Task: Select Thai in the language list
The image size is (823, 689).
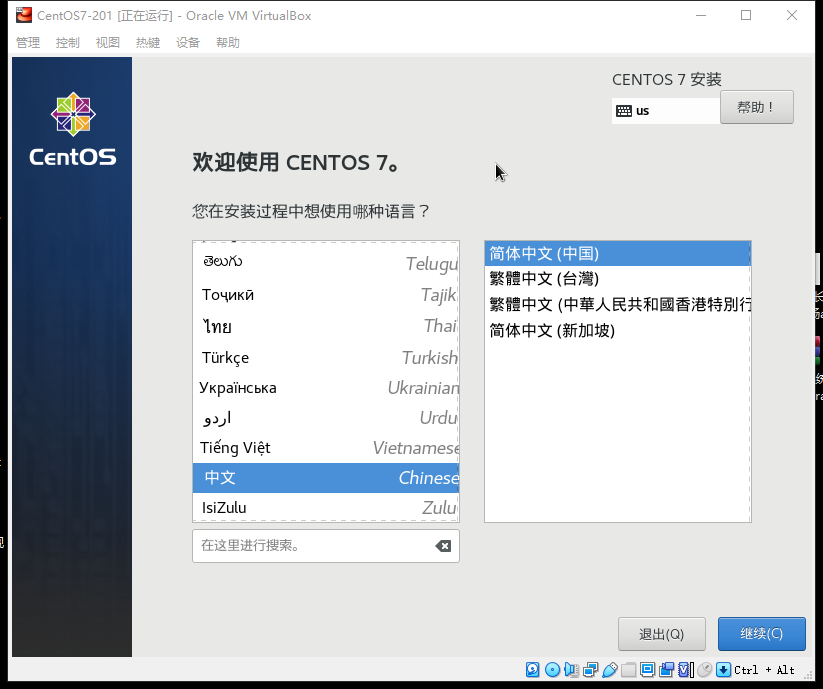Action: pyautogui.click(x=325, y=326)
